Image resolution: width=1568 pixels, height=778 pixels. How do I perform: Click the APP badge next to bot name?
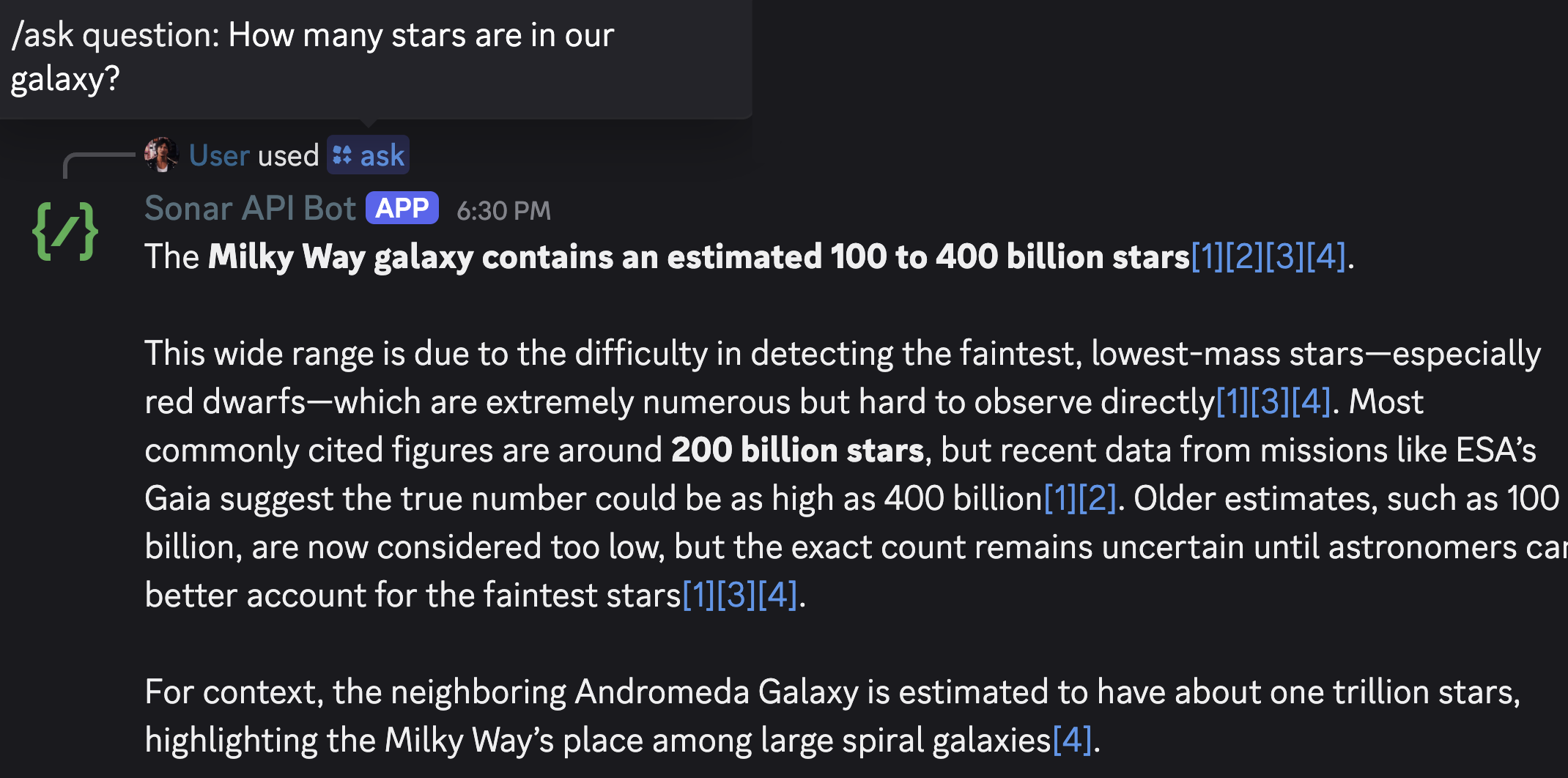(x=402, y=208)
